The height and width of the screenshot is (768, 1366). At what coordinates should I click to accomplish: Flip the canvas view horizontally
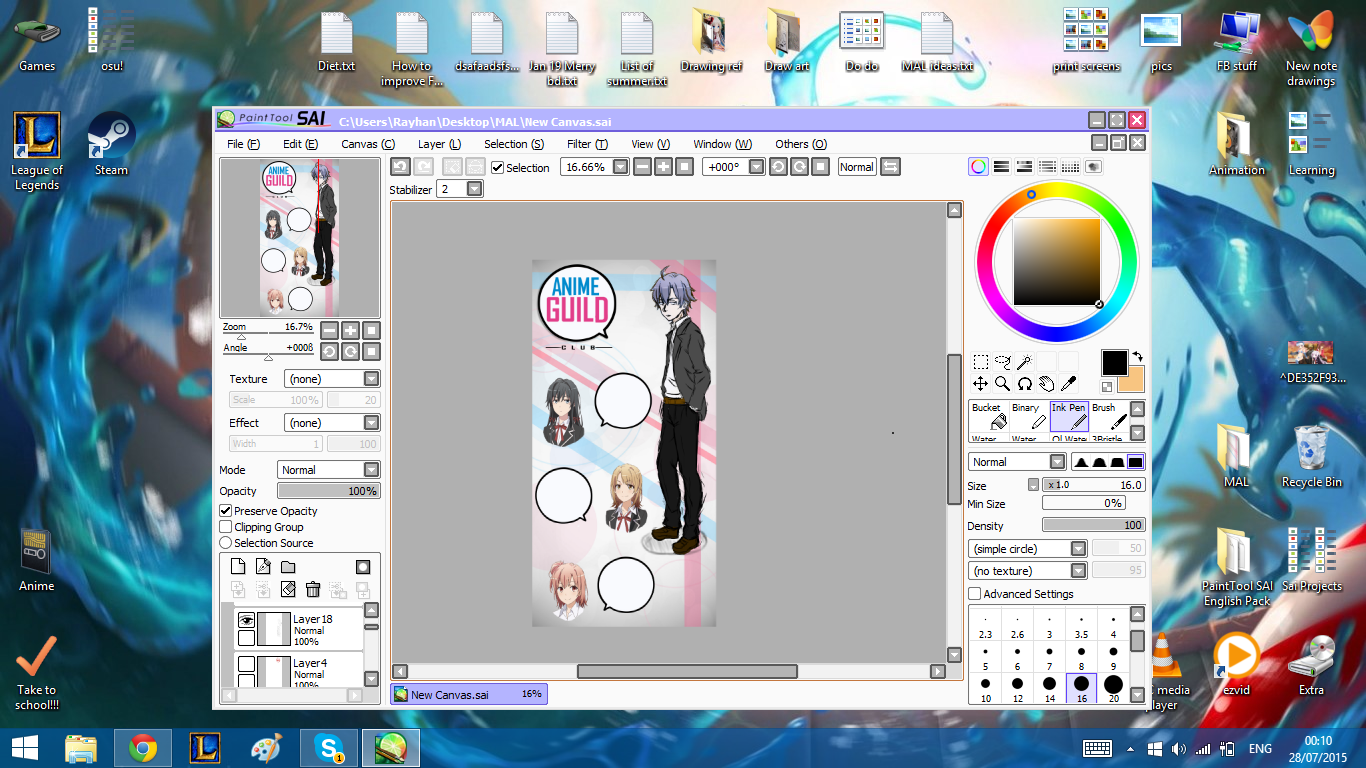[x=890, y=167]
